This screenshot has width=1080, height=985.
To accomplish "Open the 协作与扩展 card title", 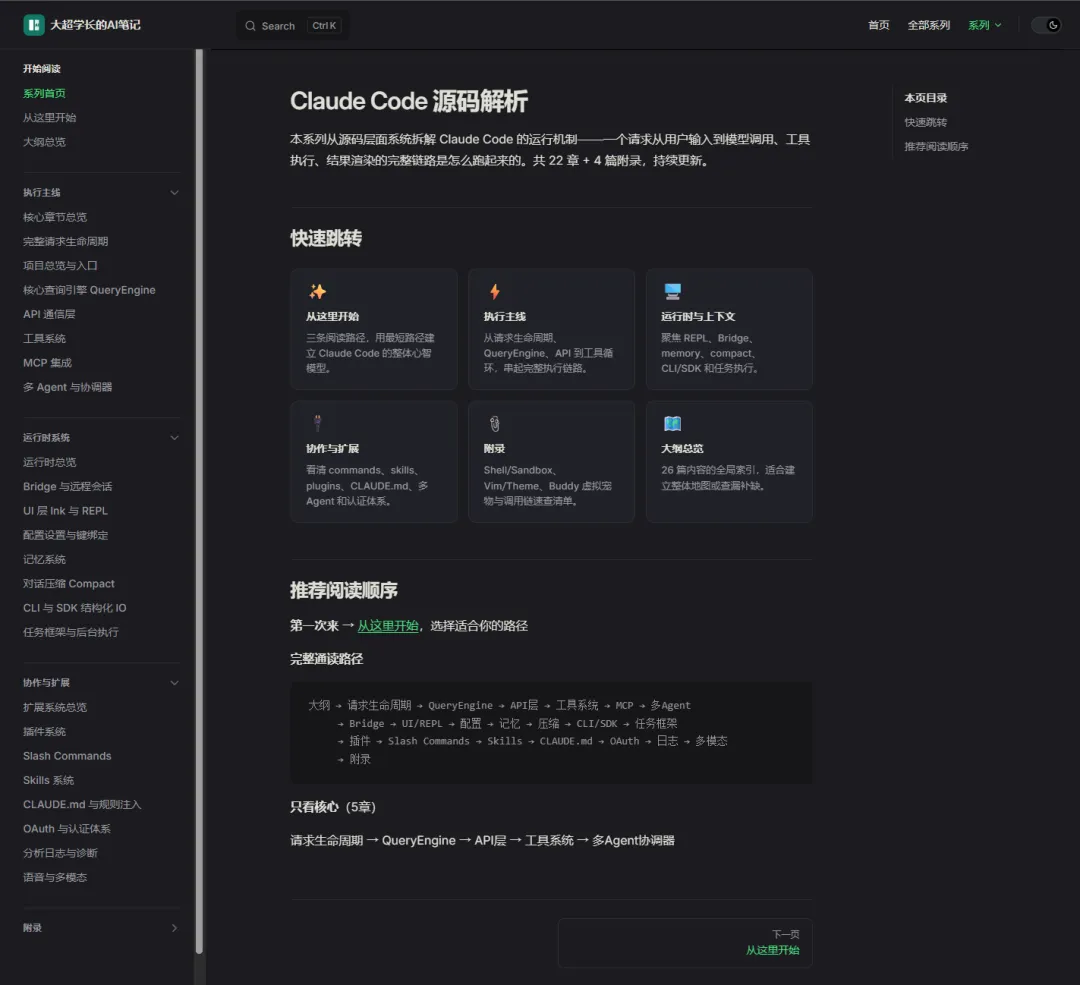I will coord(333,449).
